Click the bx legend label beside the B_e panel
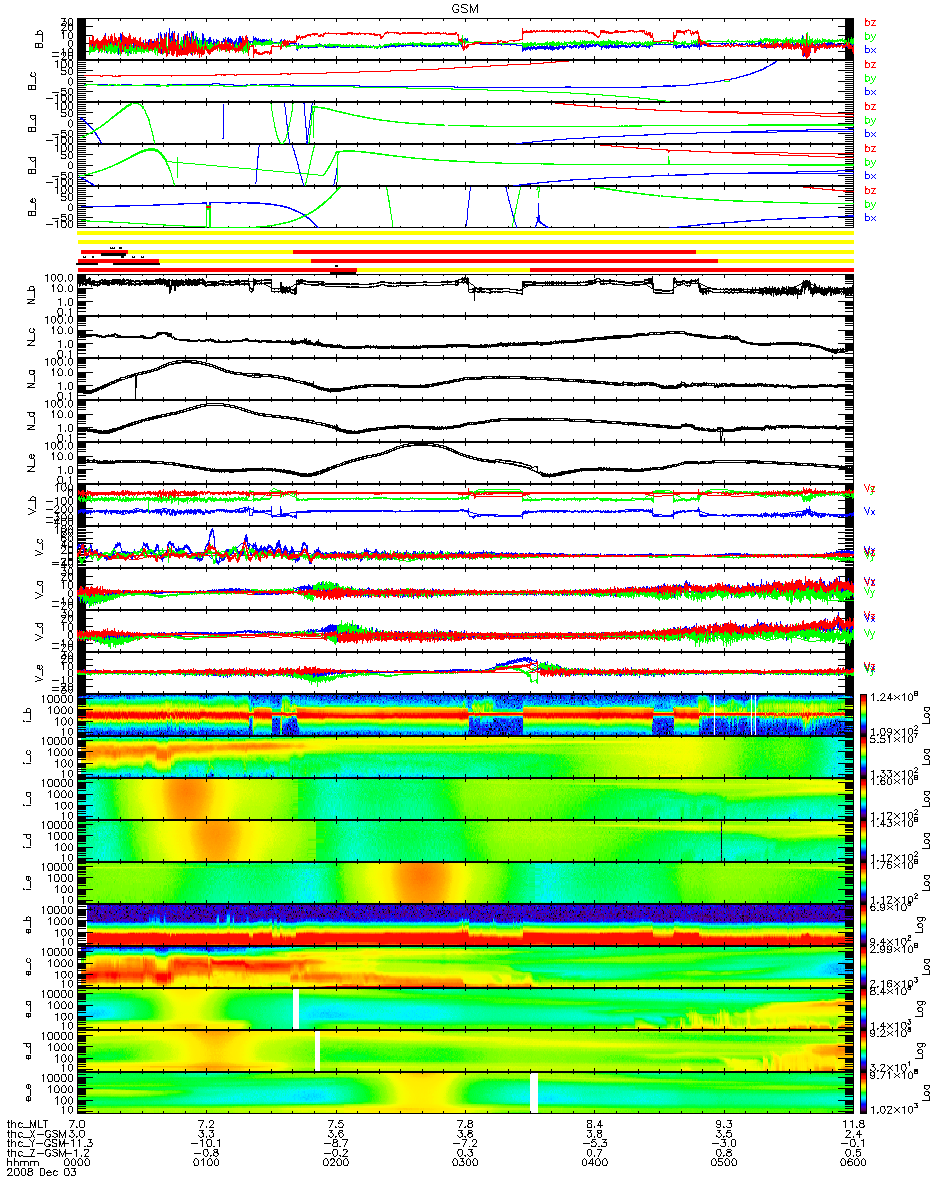930x1200 pixels. (x=869, y=218)
